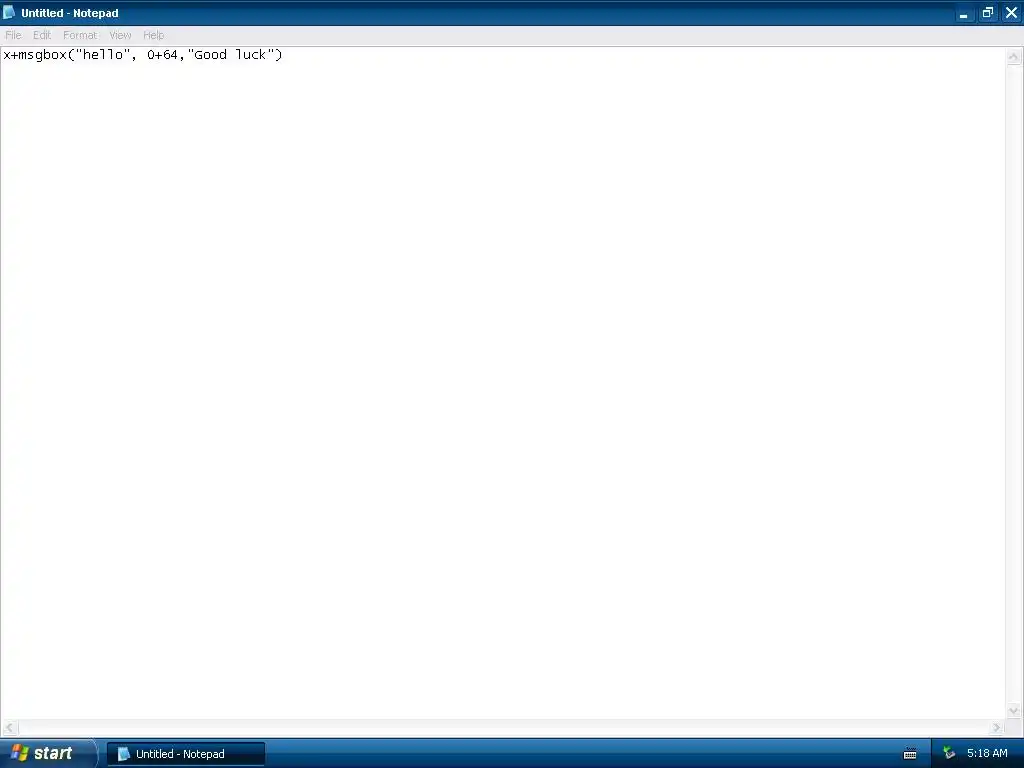Click the horizontal scrollbar right arrow
This screenshot has height=768, width=1024.
[x=997, y=728]
